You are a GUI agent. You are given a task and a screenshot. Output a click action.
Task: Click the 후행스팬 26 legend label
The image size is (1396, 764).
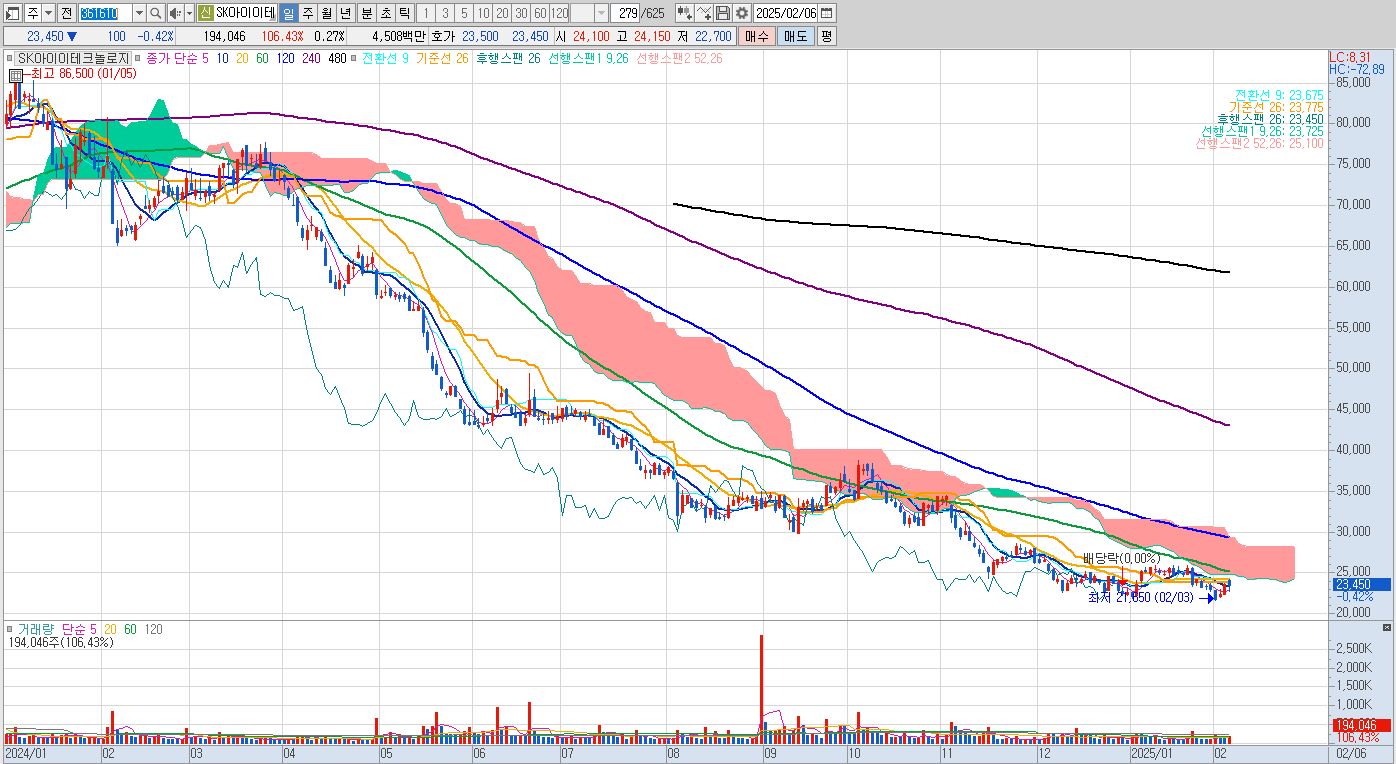point(508,58)
